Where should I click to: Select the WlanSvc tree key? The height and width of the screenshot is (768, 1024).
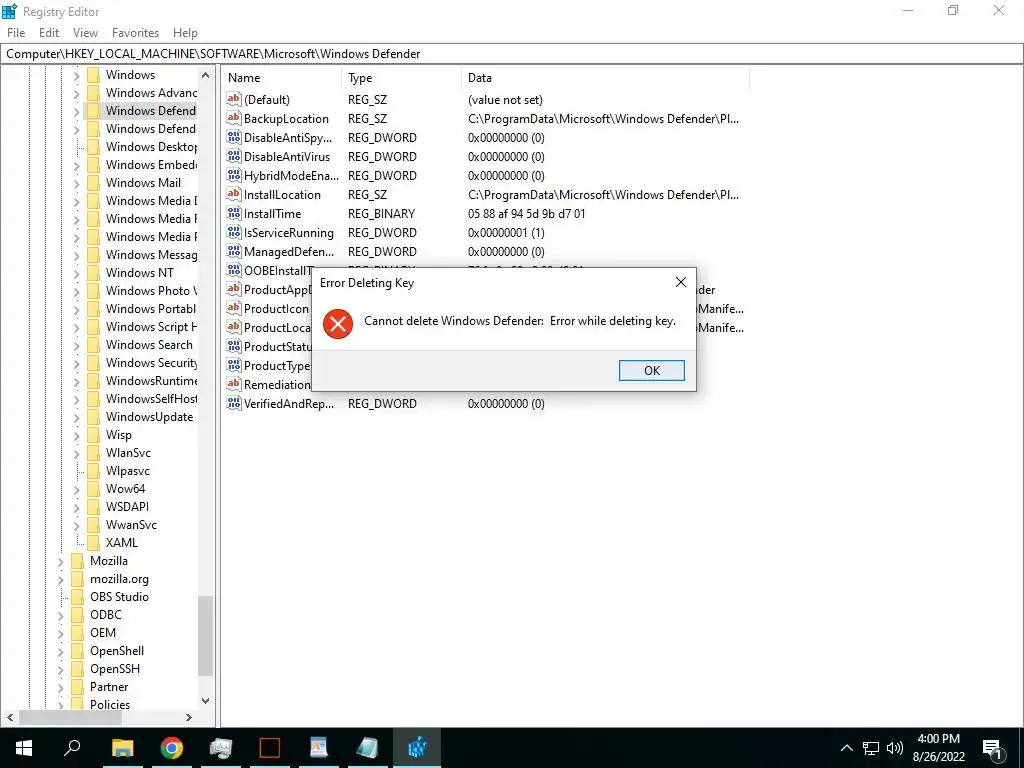click(128, 453)
